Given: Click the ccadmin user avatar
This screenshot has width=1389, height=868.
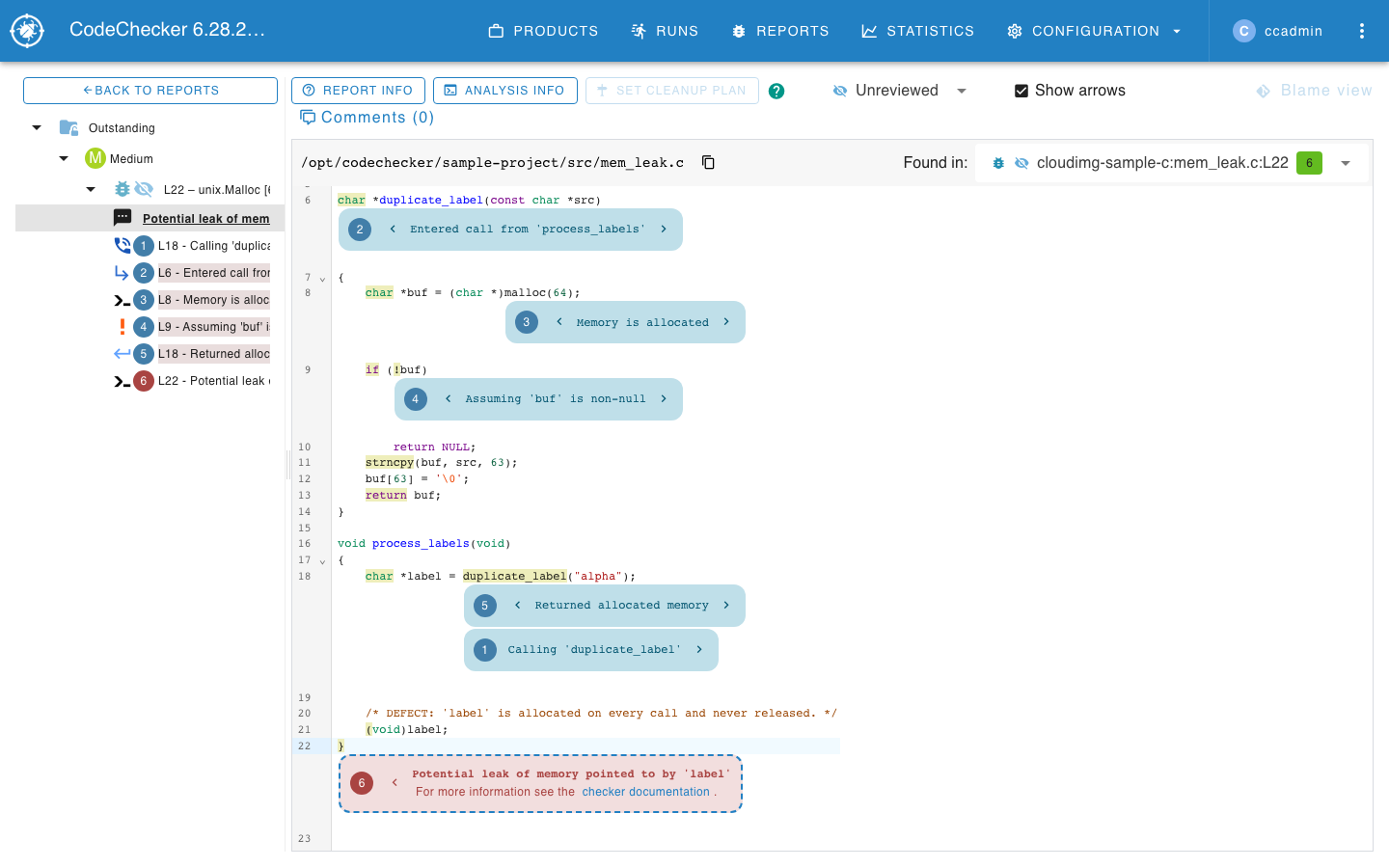Looking at the screenshot, I should coord(1244,31).
